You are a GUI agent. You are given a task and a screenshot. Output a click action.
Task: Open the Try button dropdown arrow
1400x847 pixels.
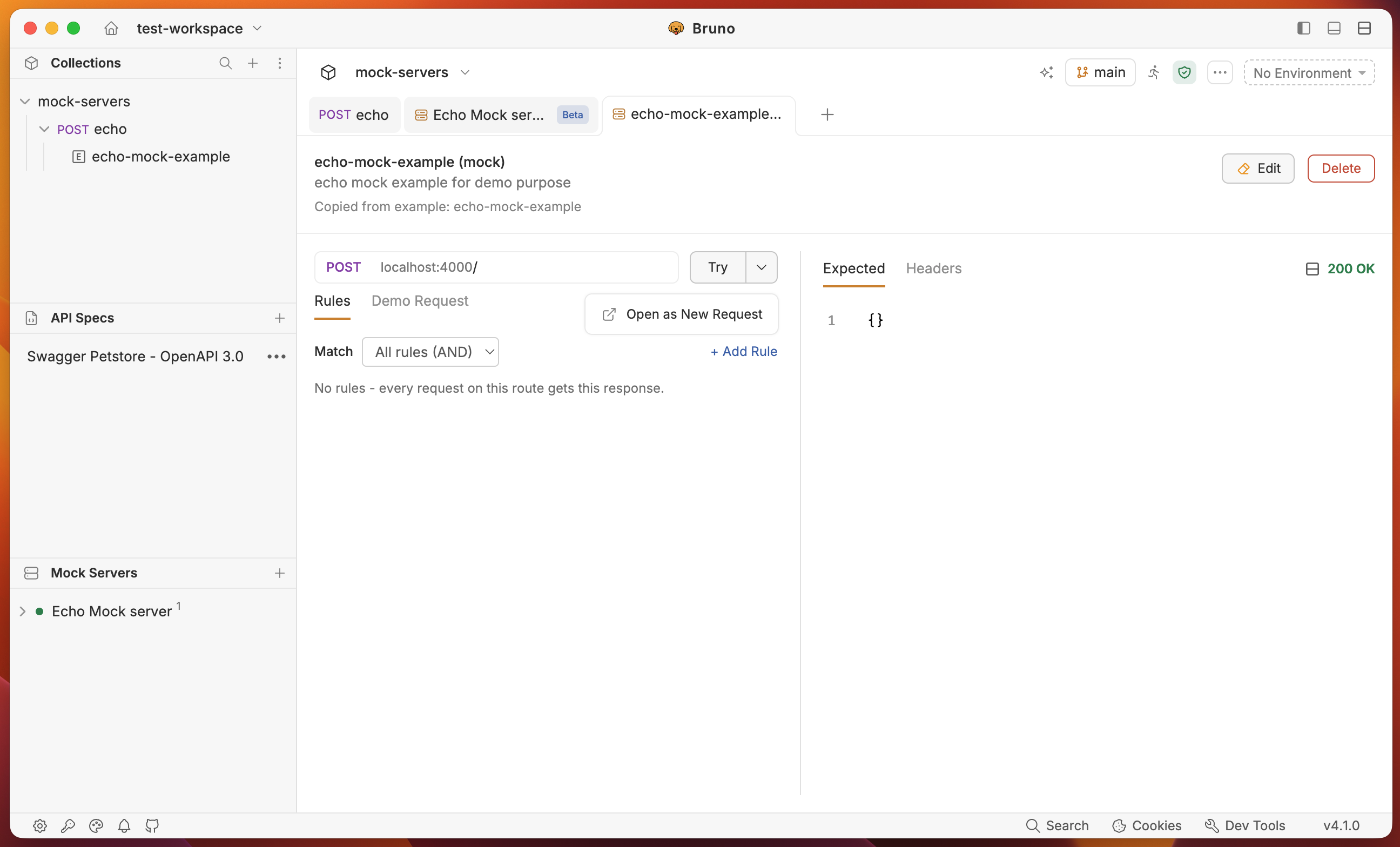(762, 267)
